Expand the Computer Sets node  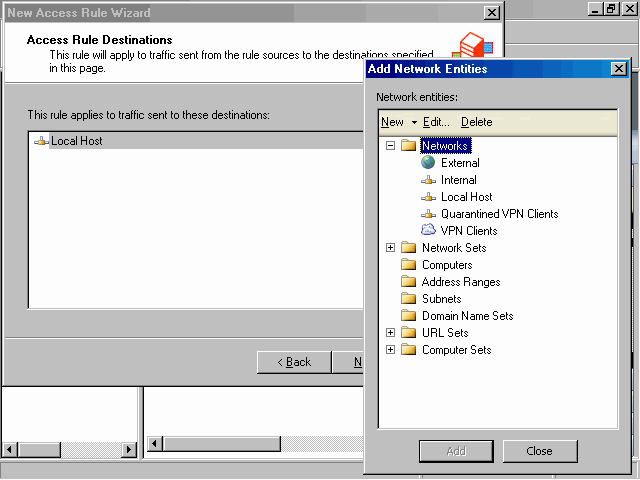391,350
